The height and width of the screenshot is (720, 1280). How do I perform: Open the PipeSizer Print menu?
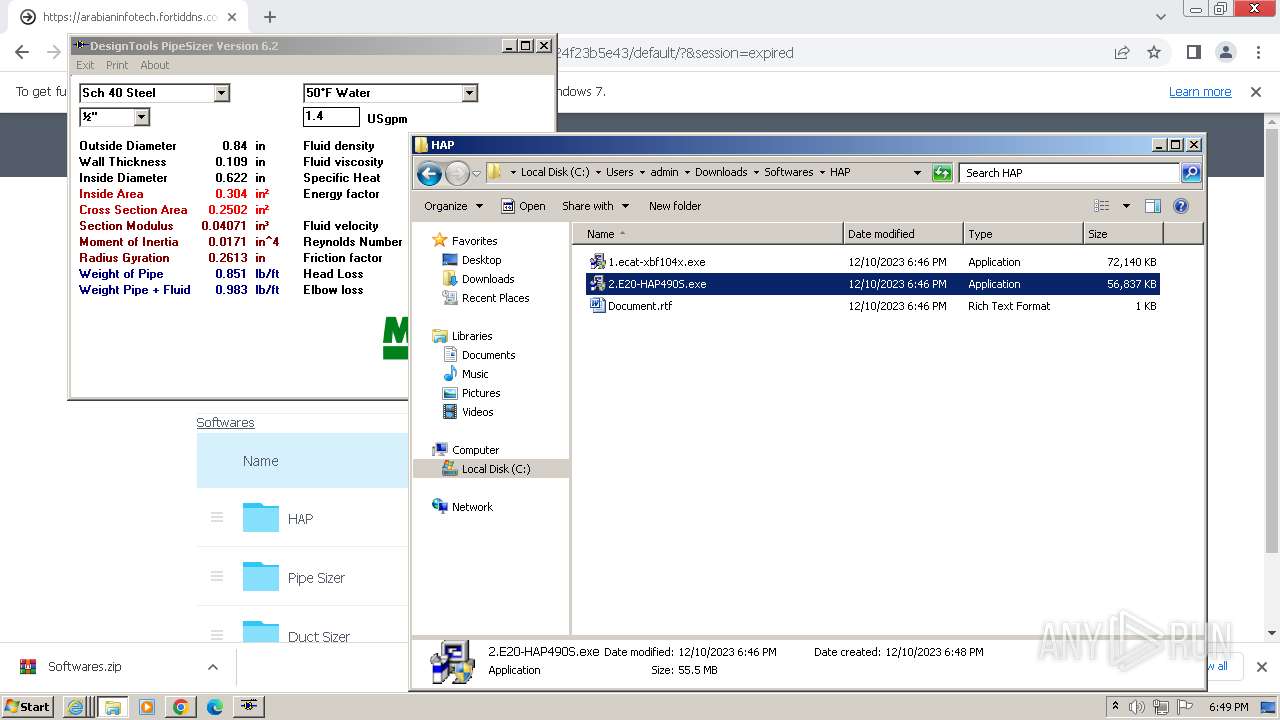click(x=117, y=65)
